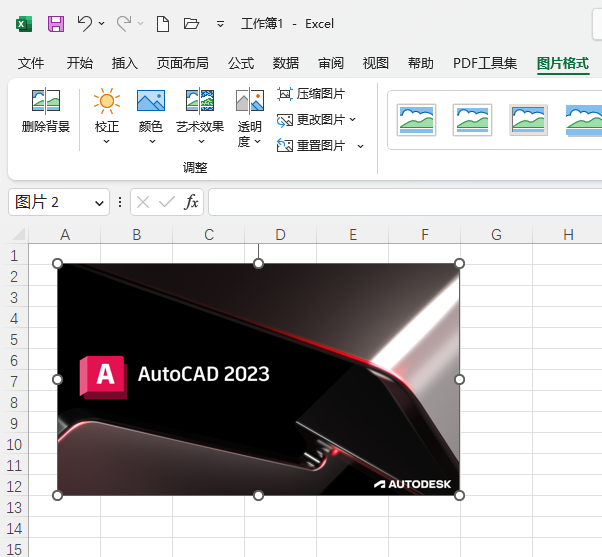Select column H header
Viewport: 602px width, 557px height.
[568, 235]
